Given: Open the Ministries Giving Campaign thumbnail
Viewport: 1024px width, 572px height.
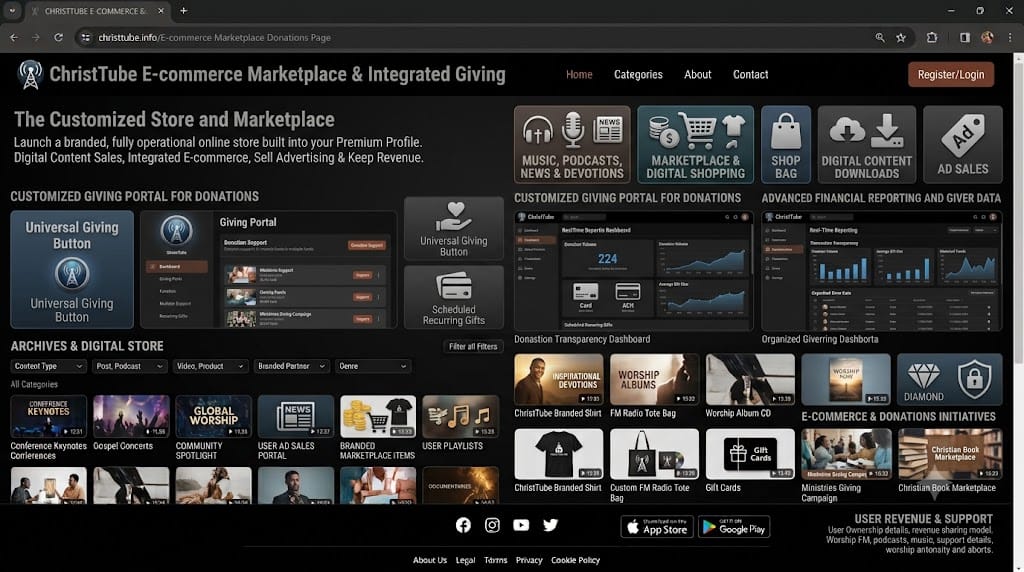Looking at the screenshot, I should tap(846, 454).
